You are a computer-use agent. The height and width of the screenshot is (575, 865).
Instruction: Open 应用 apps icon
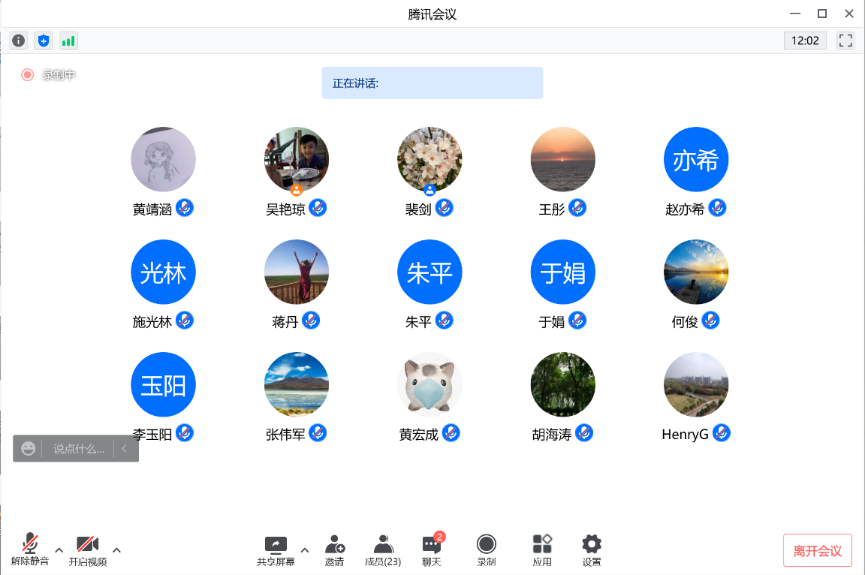point(542,549)
